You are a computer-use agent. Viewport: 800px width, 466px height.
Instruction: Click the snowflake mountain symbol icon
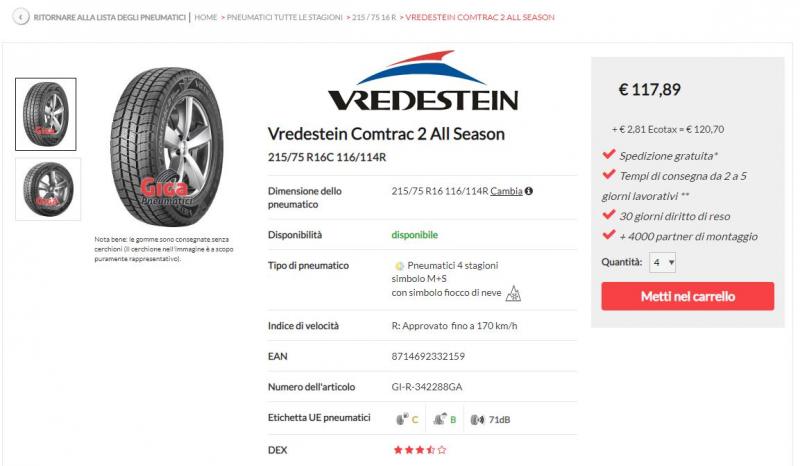(513, 293)
